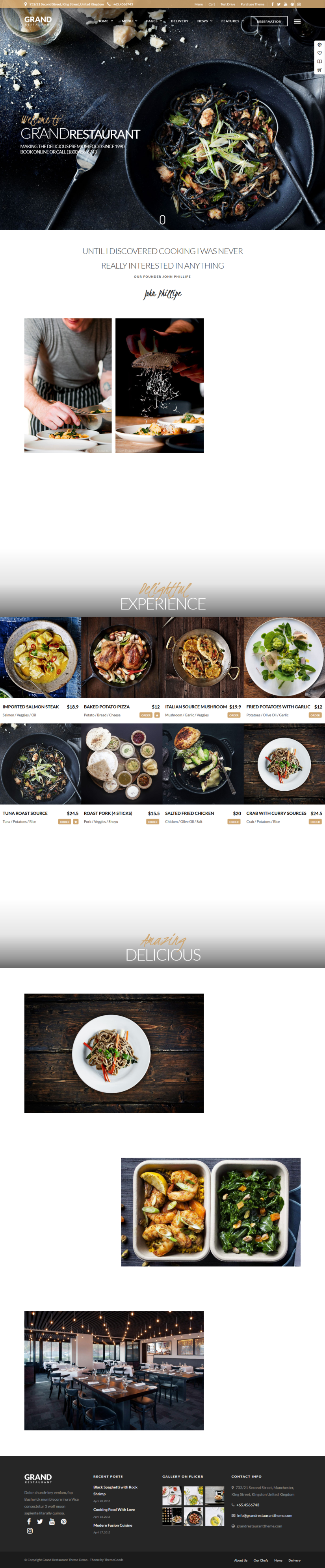The height and width of the screenshot is (1568, 325).
Task: Click the shopping cart icon in the side panel
Action: coord(319,70)
